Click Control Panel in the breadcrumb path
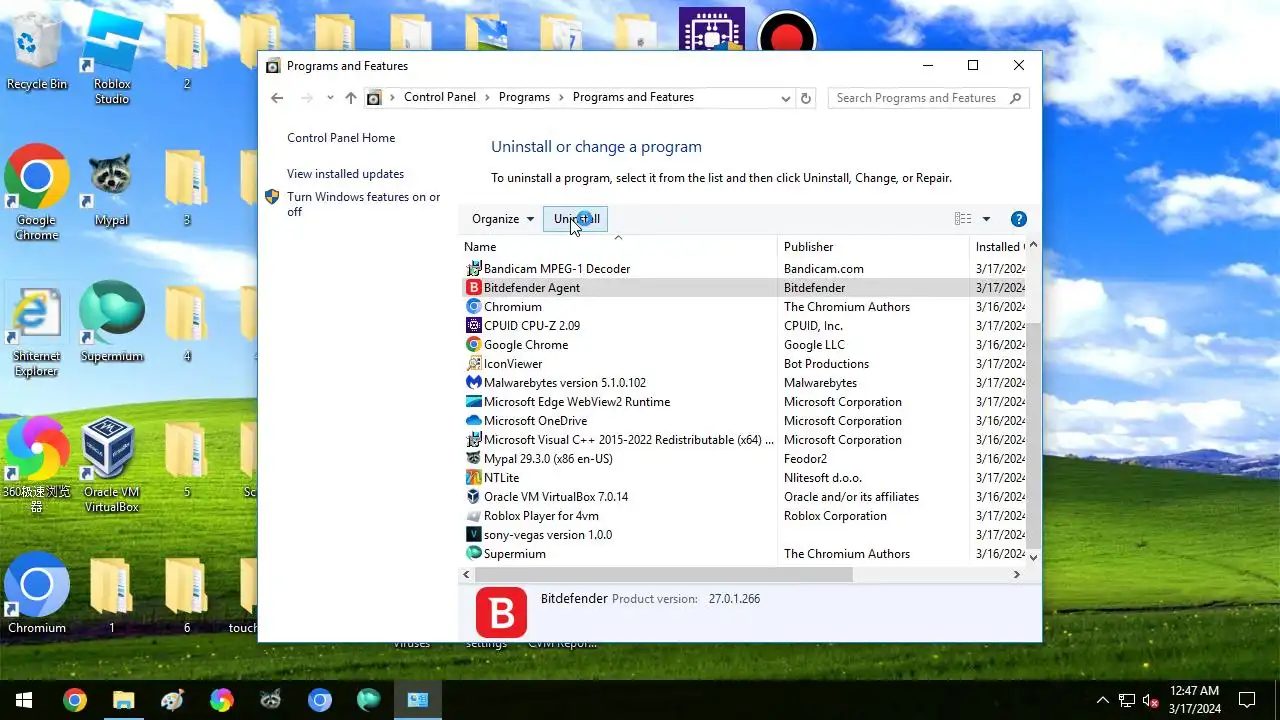1280x720 pixels. point(440,97)
